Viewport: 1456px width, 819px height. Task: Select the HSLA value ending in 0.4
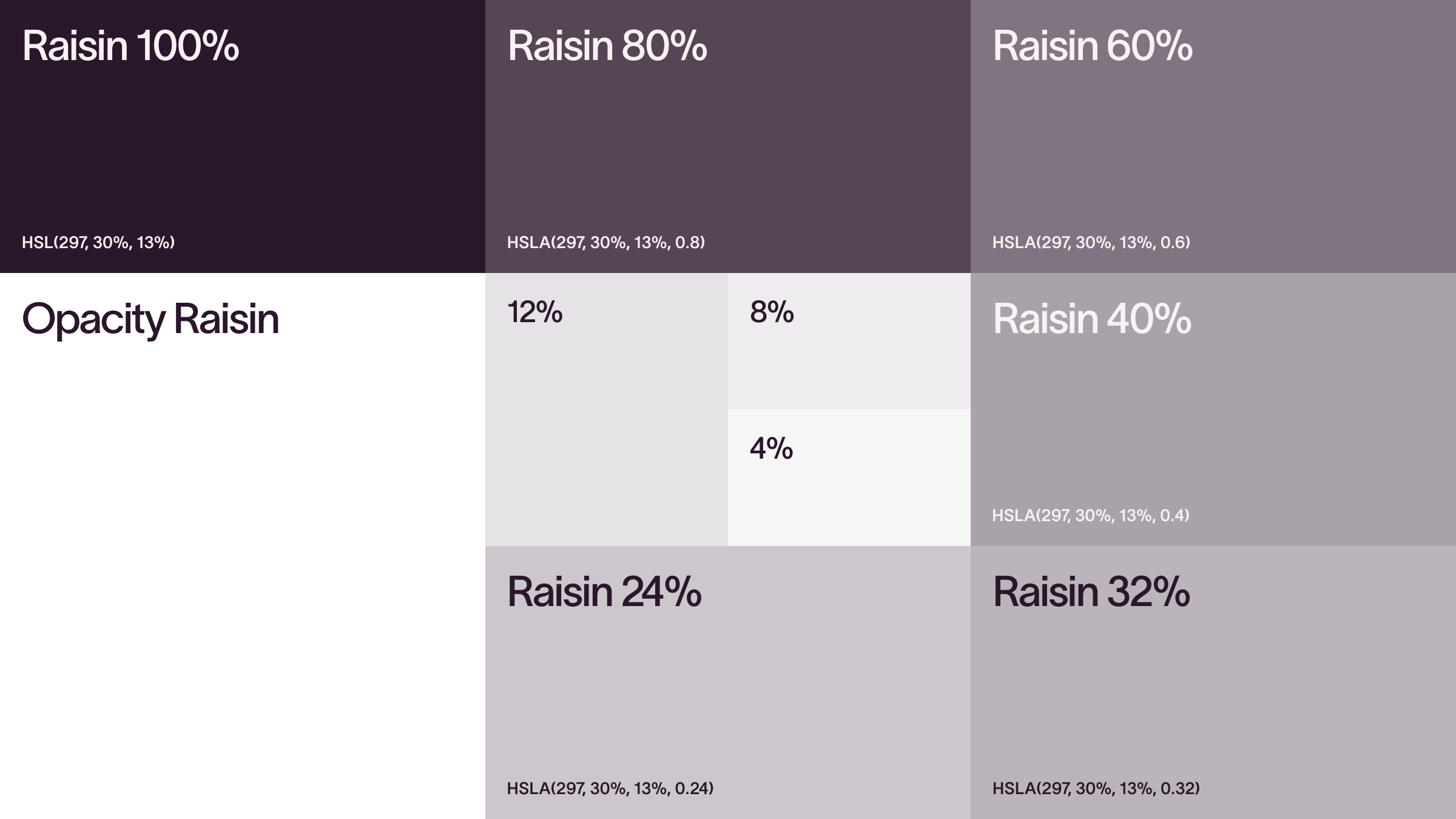(x=1091, y=516)
